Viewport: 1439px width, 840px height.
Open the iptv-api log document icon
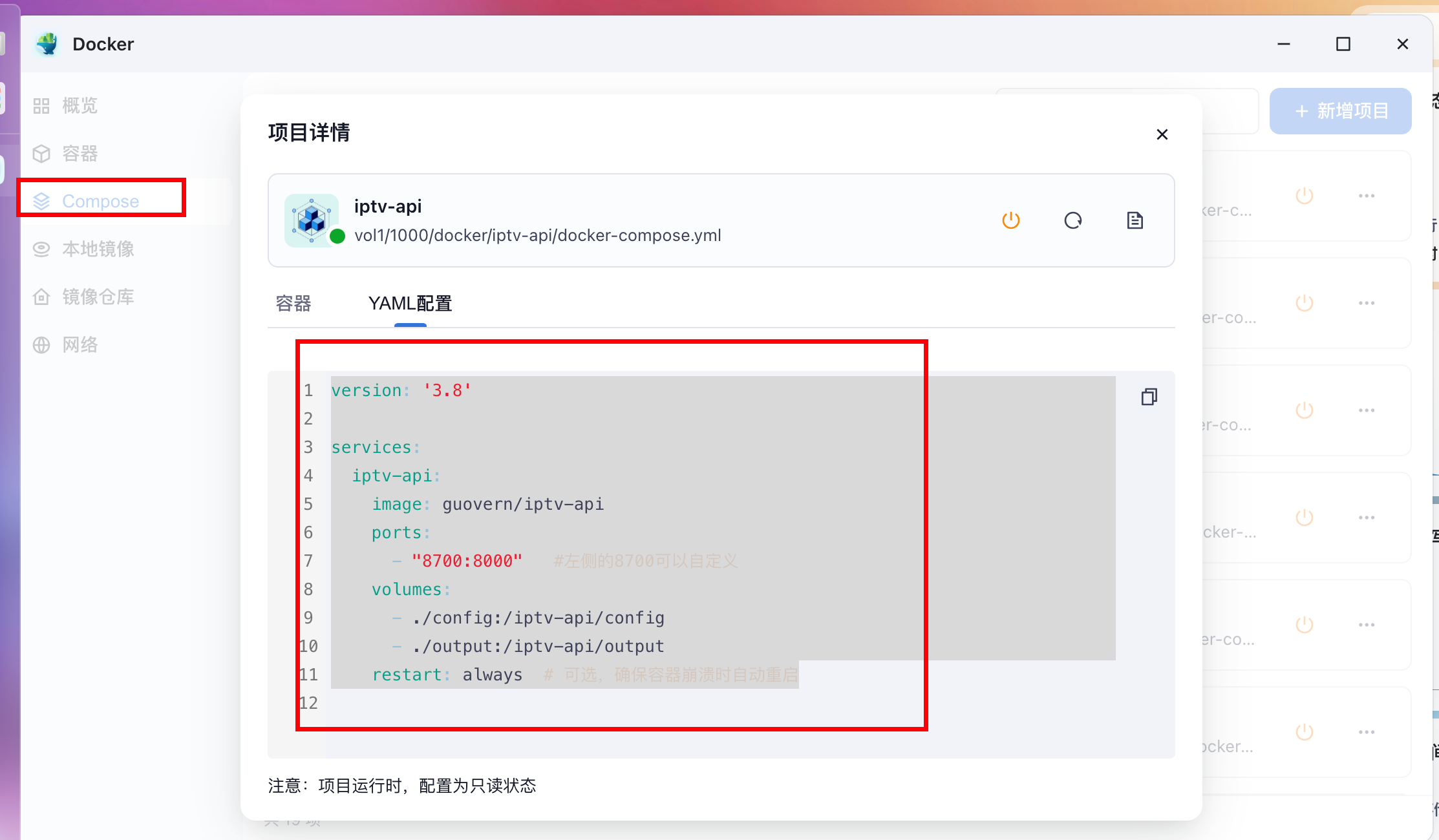(1135, 220)
